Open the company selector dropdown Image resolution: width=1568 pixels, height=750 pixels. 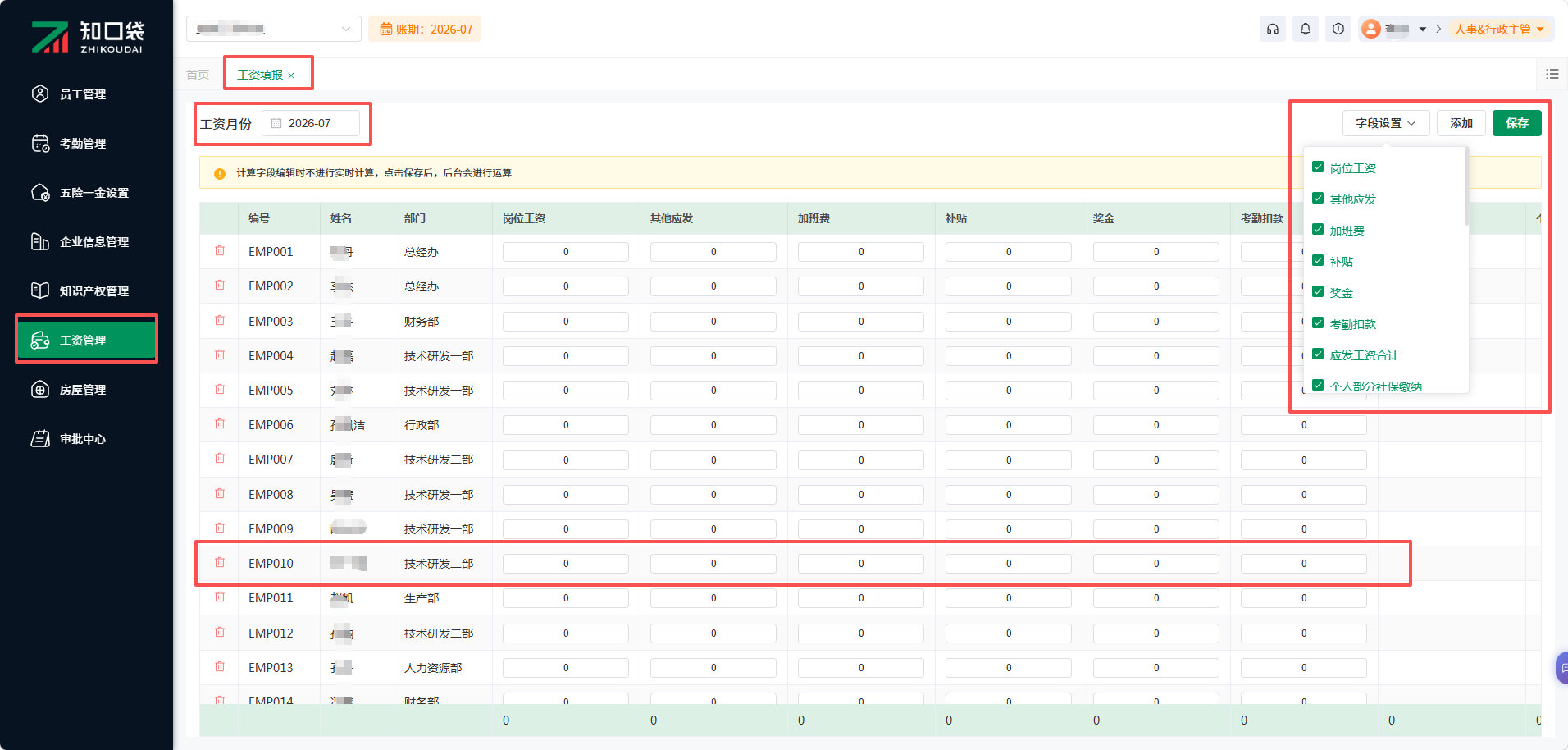(274, 29)
